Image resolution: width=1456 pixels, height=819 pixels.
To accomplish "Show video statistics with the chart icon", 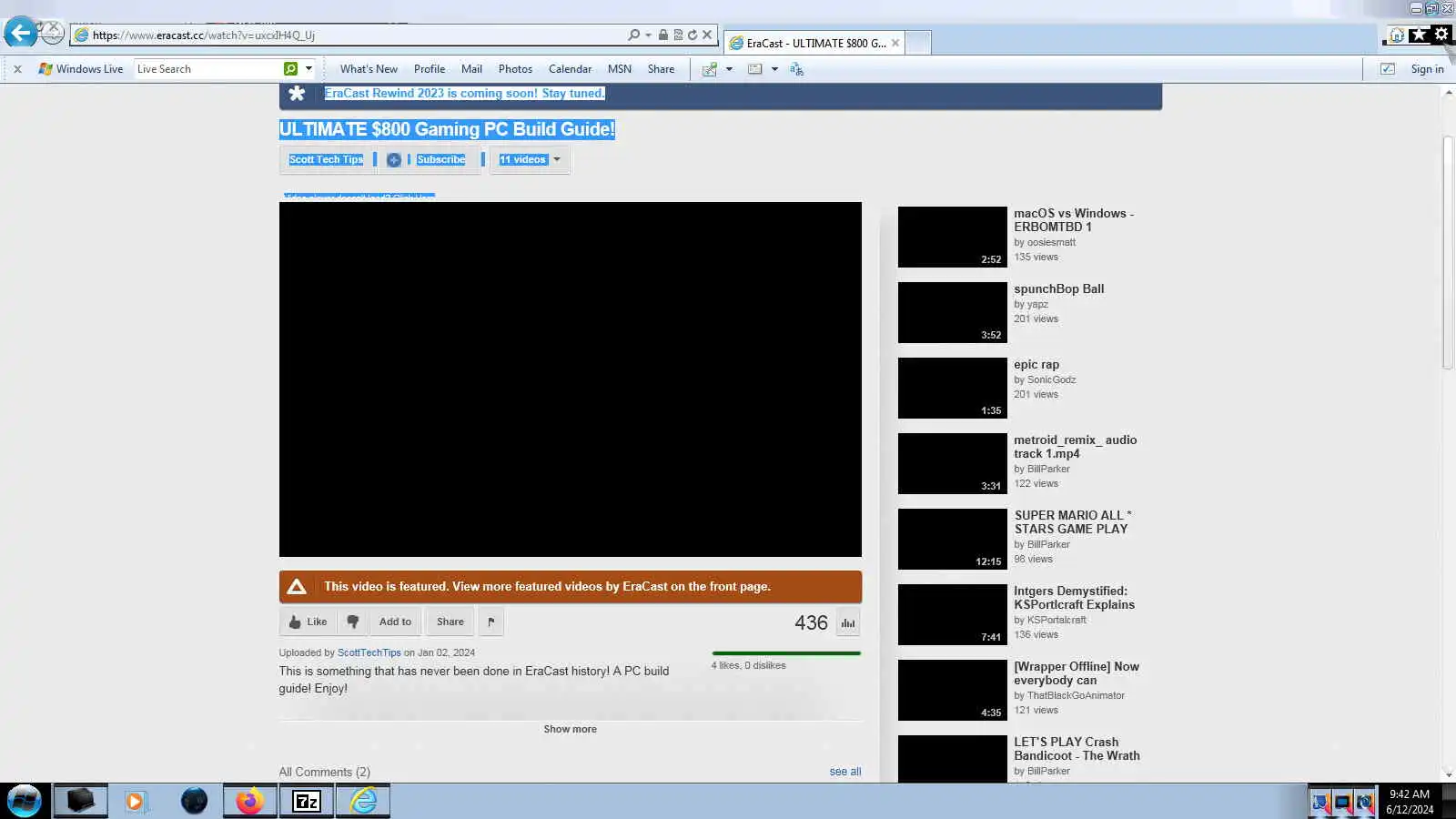I will 847,622.
